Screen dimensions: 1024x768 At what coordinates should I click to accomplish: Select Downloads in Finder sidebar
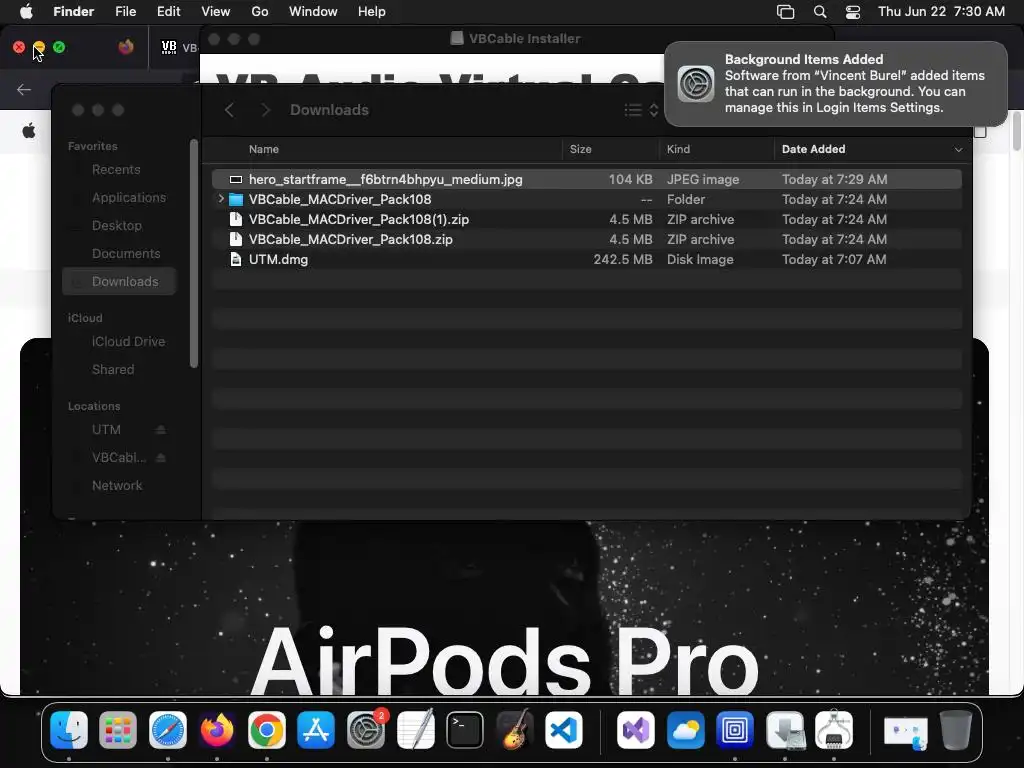tap(118, 281)
